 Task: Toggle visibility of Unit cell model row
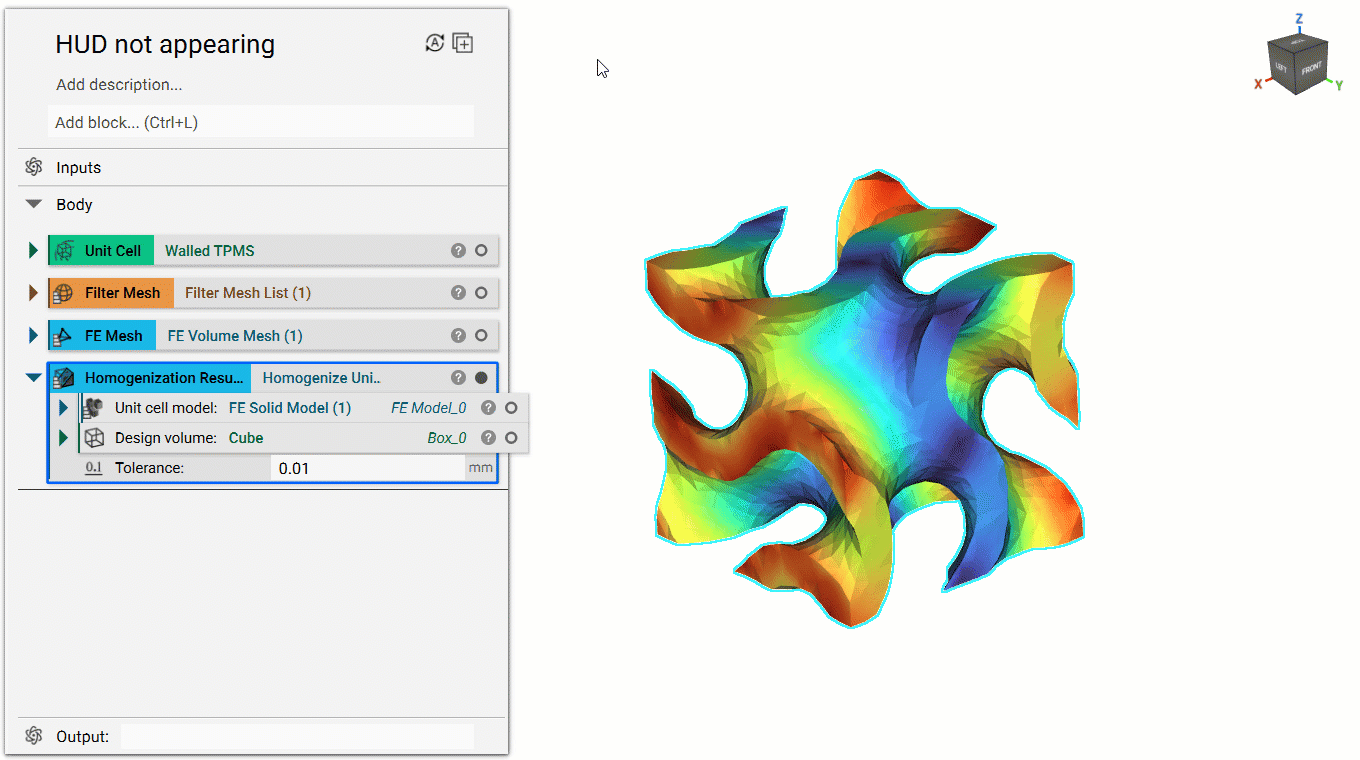coord(511,408)
